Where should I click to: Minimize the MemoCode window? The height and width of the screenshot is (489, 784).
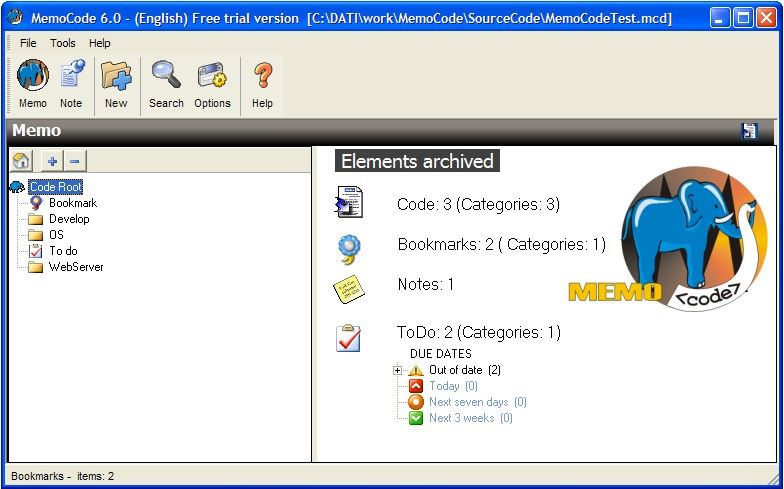tap(720, 18)
